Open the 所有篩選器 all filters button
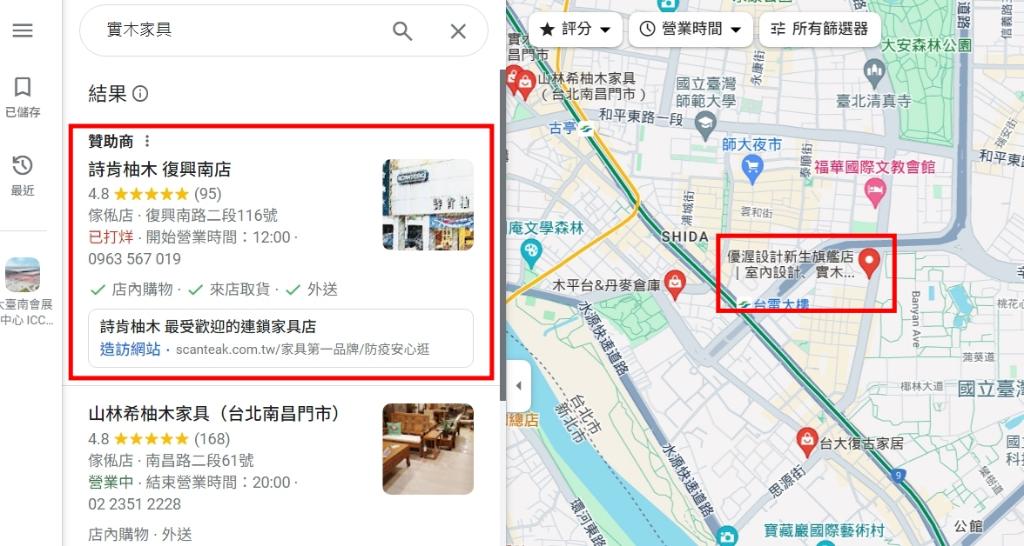This screenshot has width=1024, height=546. pyautogui.click(x=820, y=29)
